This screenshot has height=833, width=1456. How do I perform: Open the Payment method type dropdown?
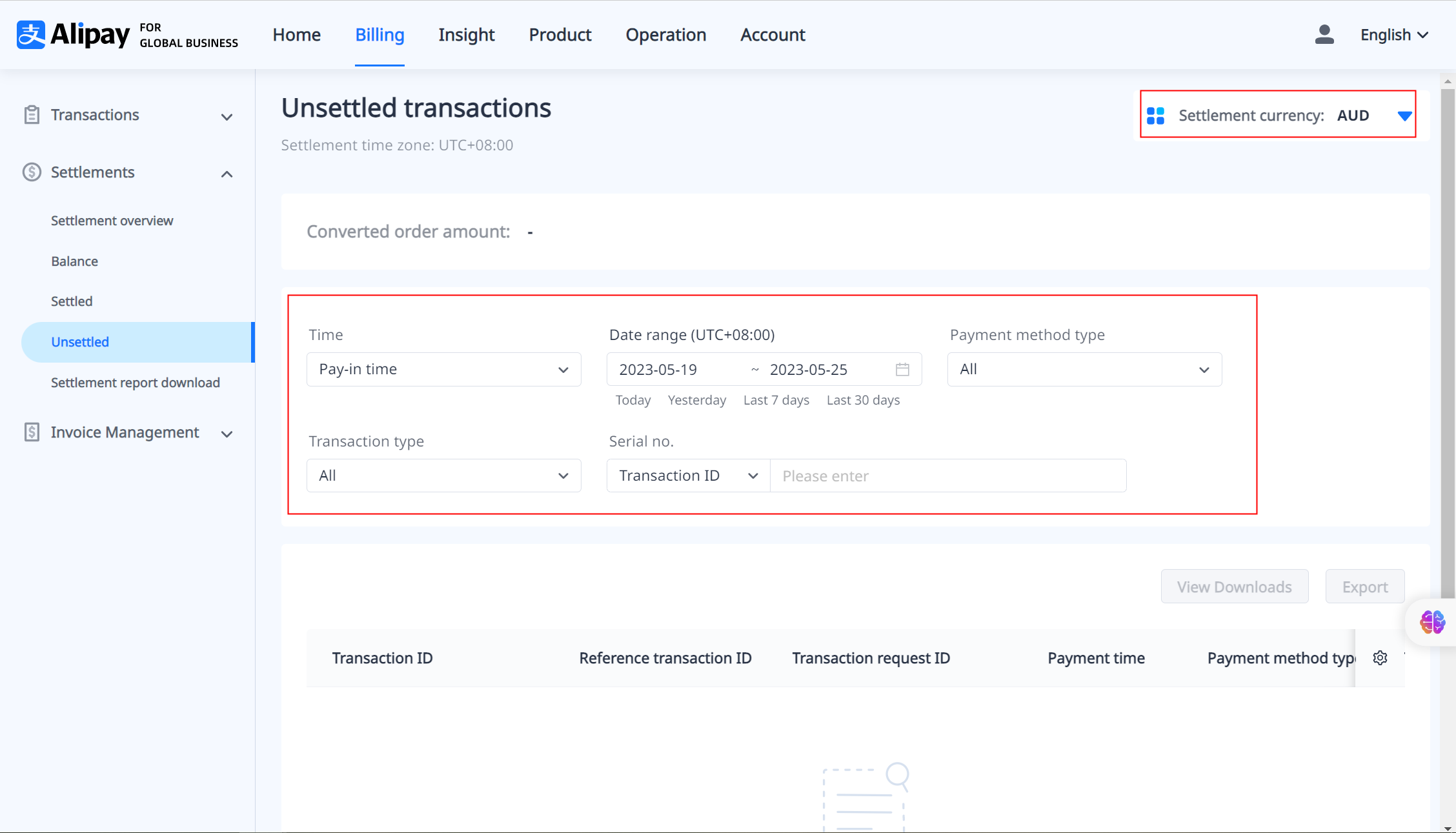click(x=1084, y=370)
